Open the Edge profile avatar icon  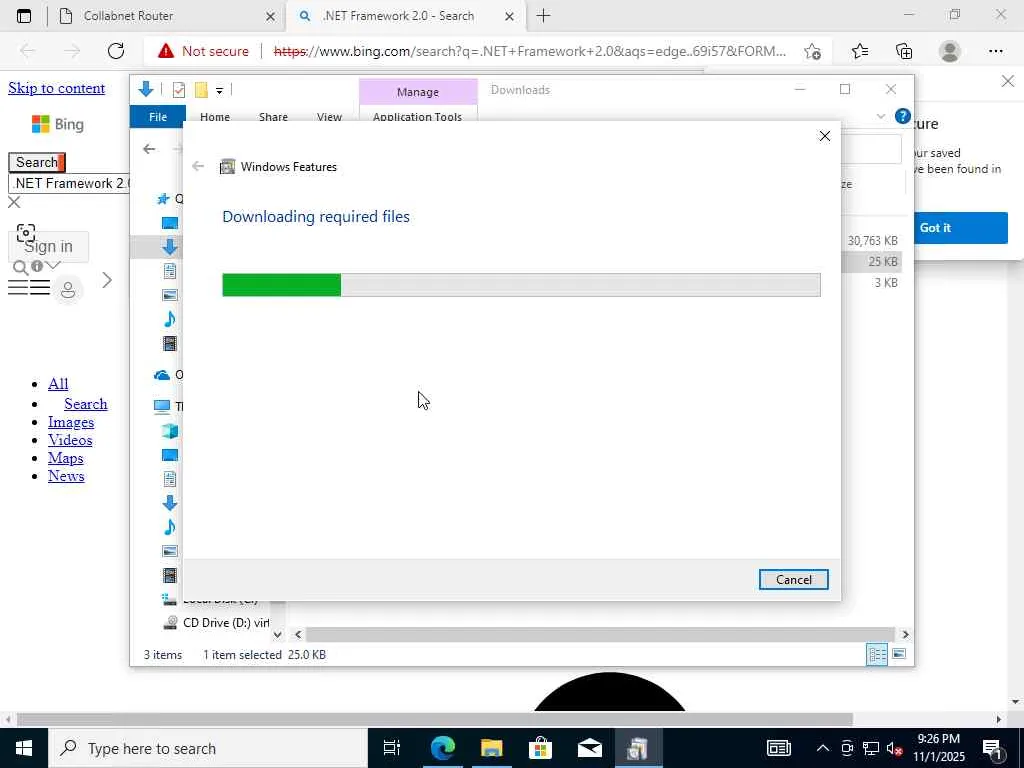(x=950, y=51)
